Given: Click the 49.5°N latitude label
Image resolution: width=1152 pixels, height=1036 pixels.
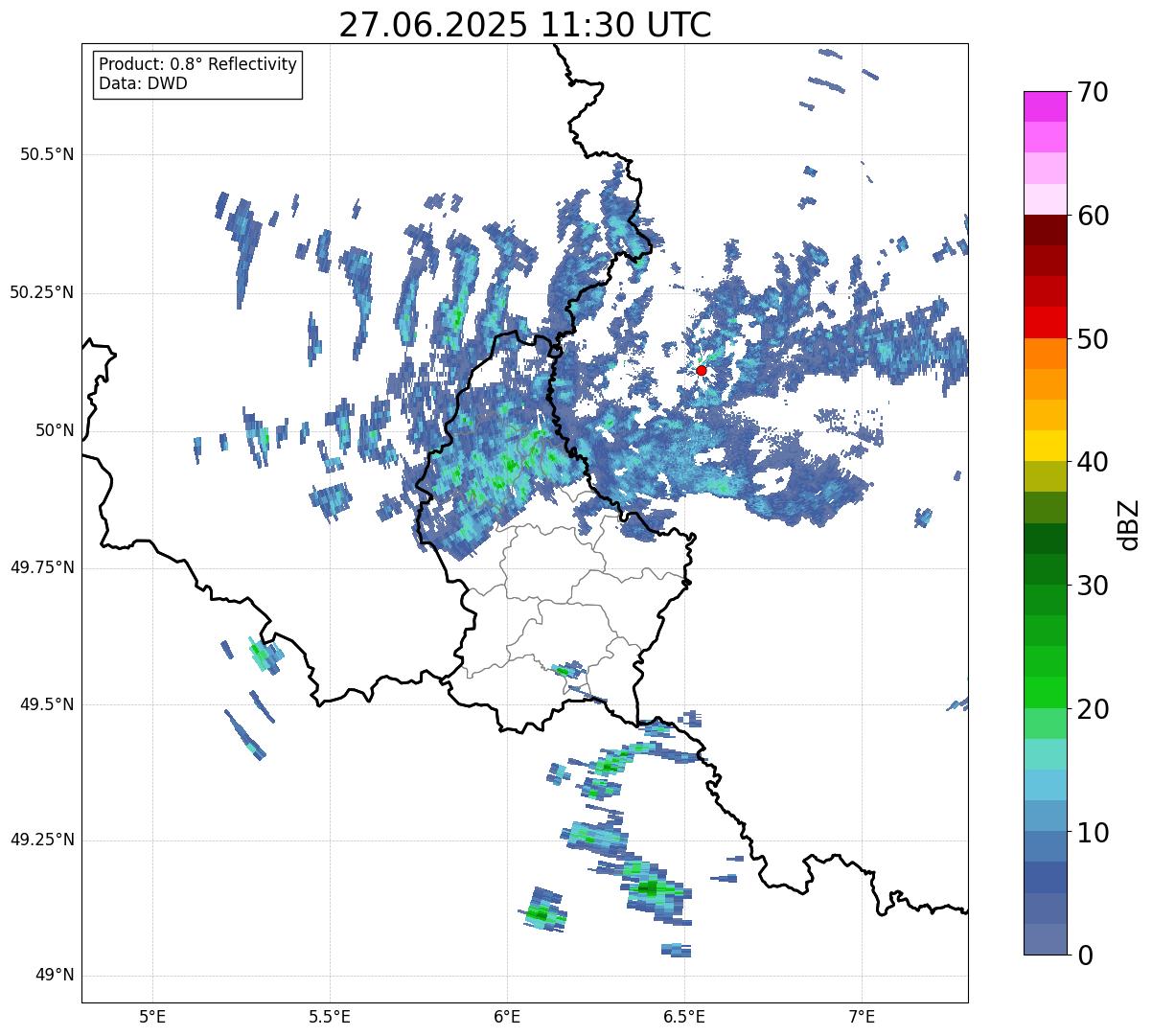Looking at the screenshot, I should (46, 704).
